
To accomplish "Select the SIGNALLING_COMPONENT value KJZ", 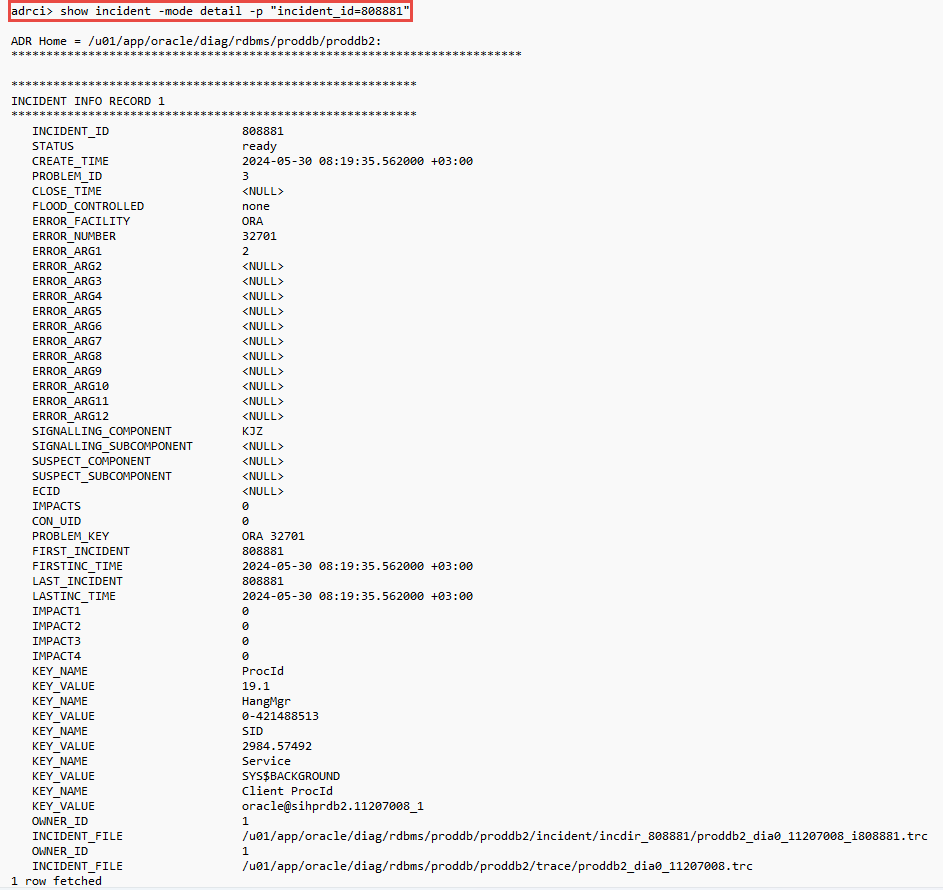I will pyautogui.click(x=253, y=431).
